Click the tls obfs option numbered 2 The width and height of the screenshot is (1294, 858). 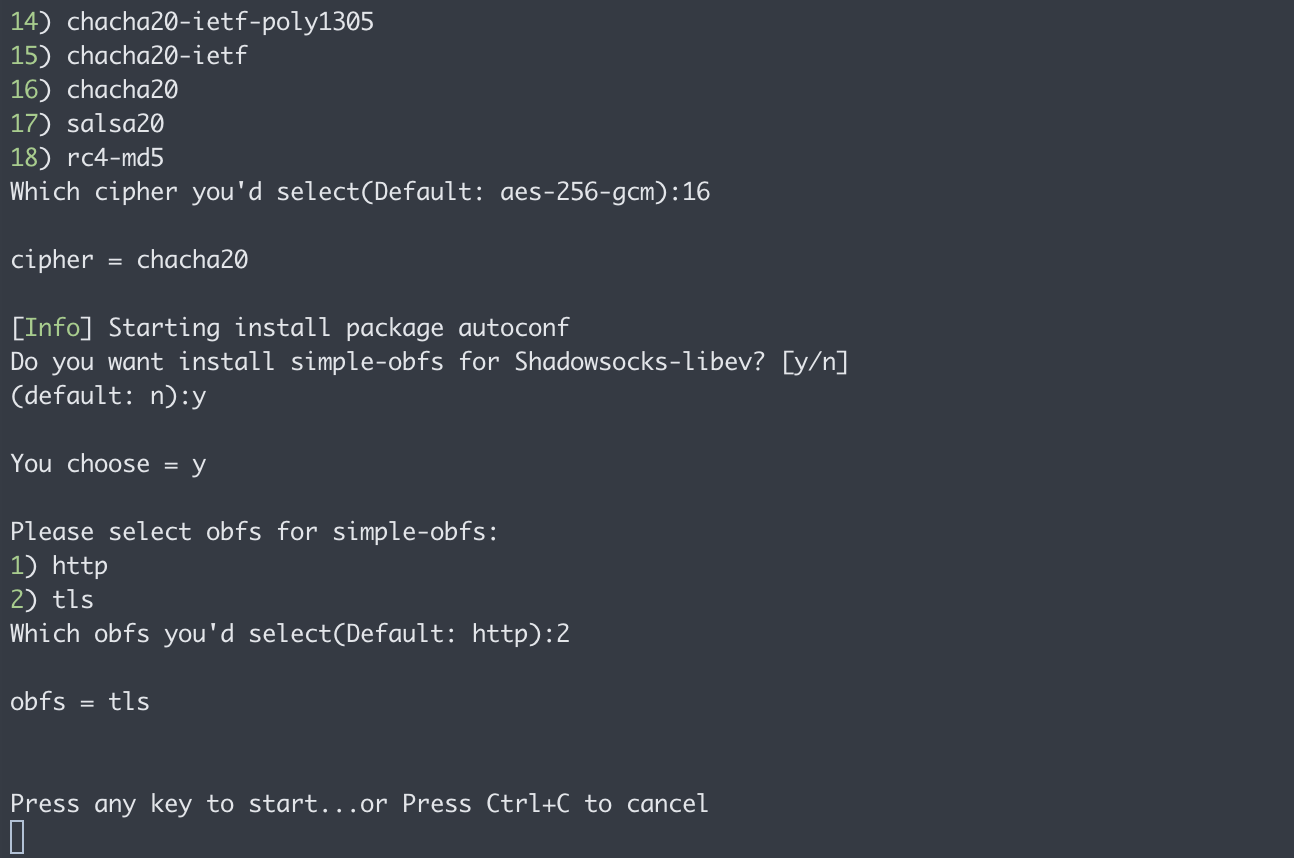pyautogui.click(x=52, y=599)
